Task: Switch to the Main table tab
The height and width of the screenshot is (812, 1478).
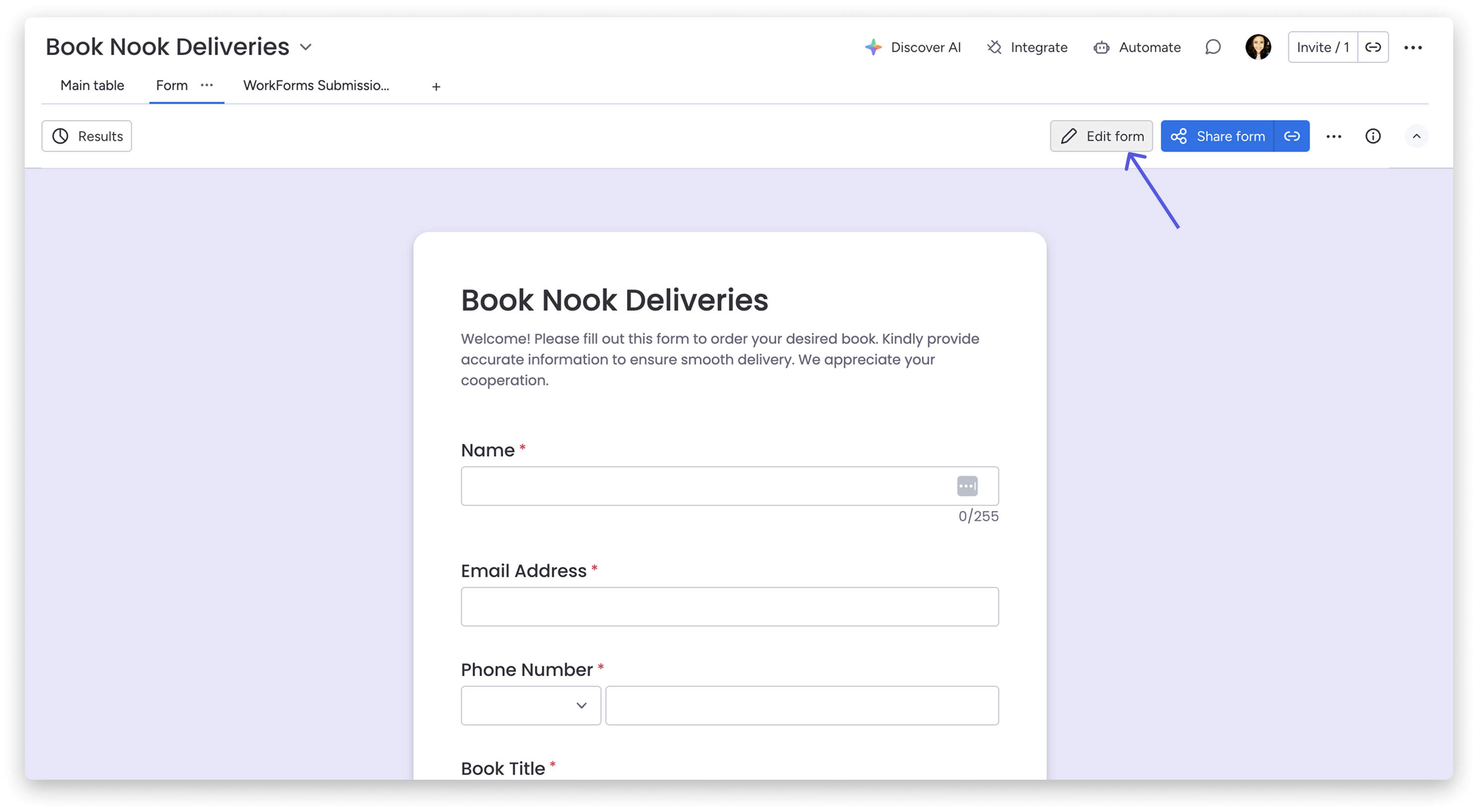Action: [92, 85]
